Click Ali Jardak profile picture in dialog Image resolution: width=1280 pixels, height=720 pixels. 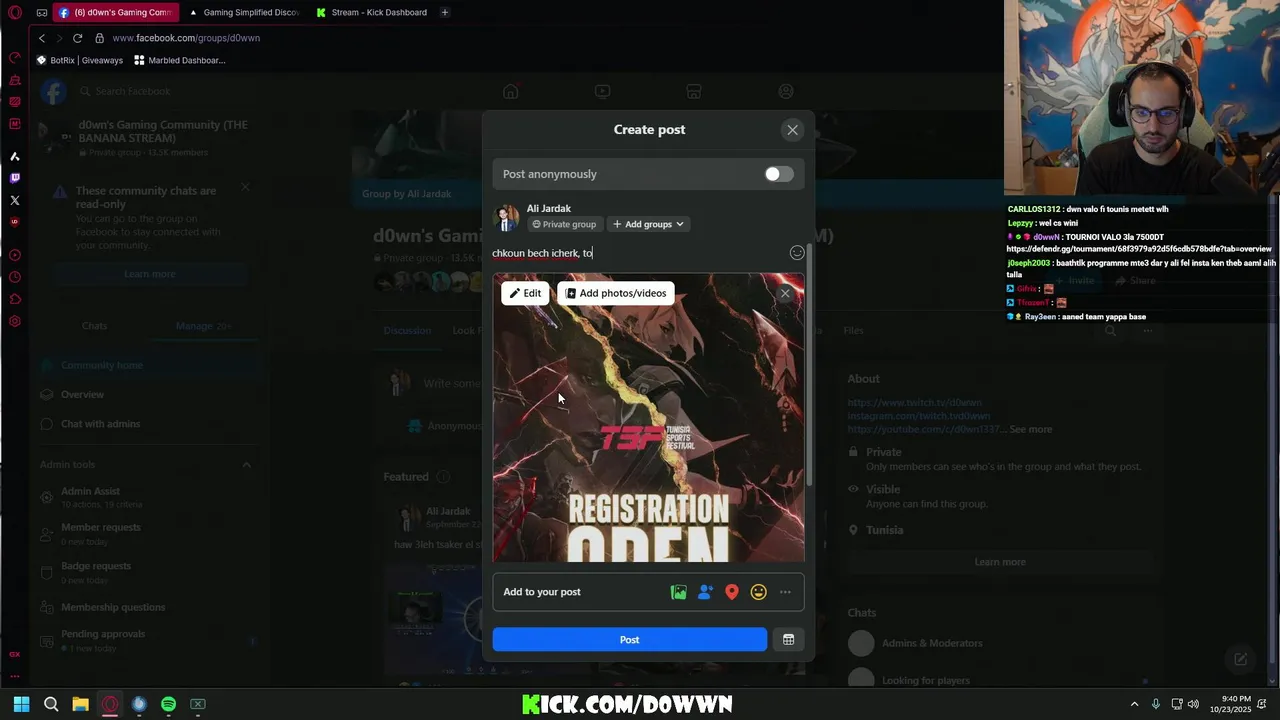(x=508, y=217)
